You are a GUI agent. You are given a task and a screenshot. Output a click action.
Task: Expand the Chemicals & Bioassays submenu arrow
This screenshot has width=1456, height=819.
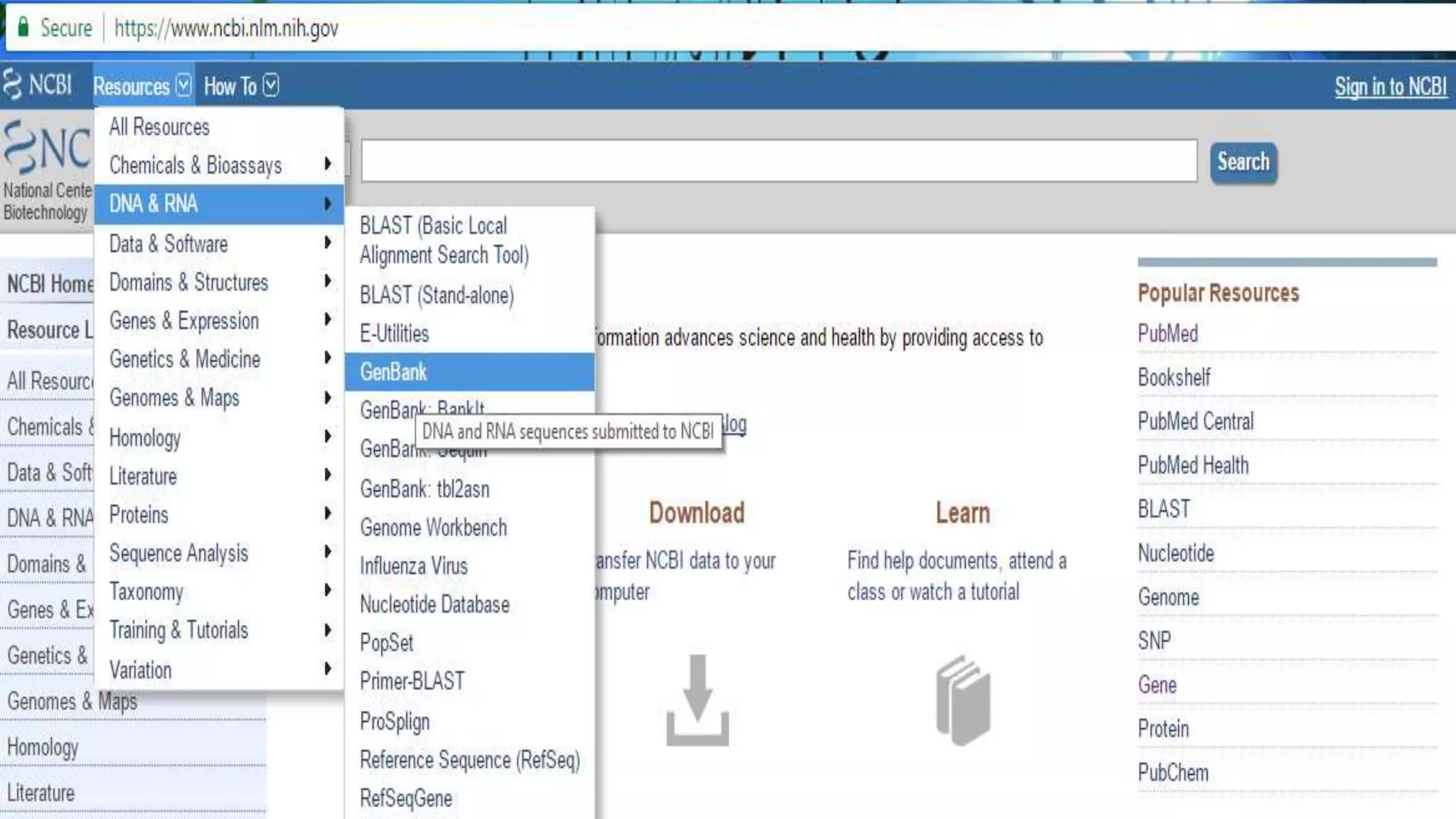point(327,164)
